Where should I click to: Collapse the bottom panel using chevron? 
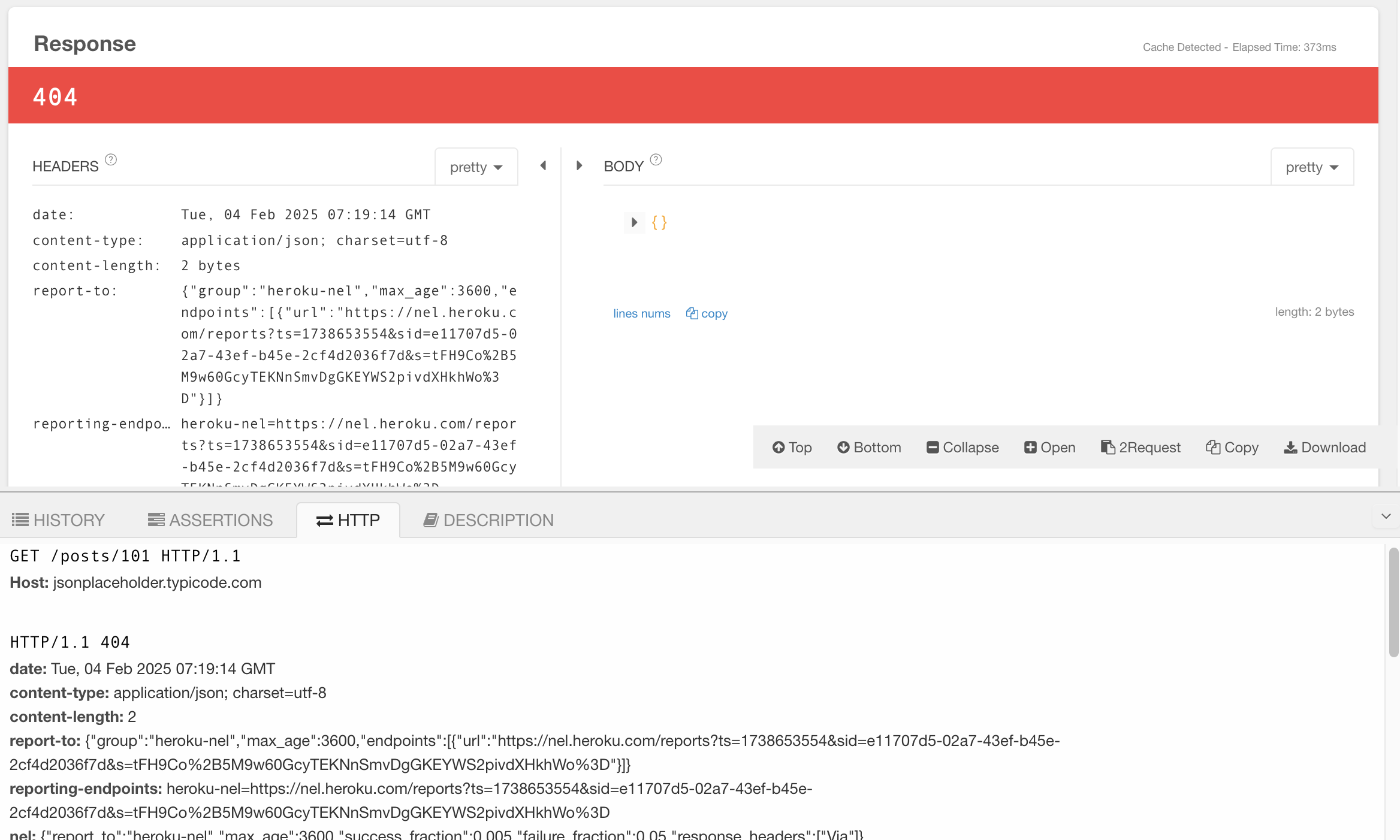pyautogui.click(x=1386, y=516)
